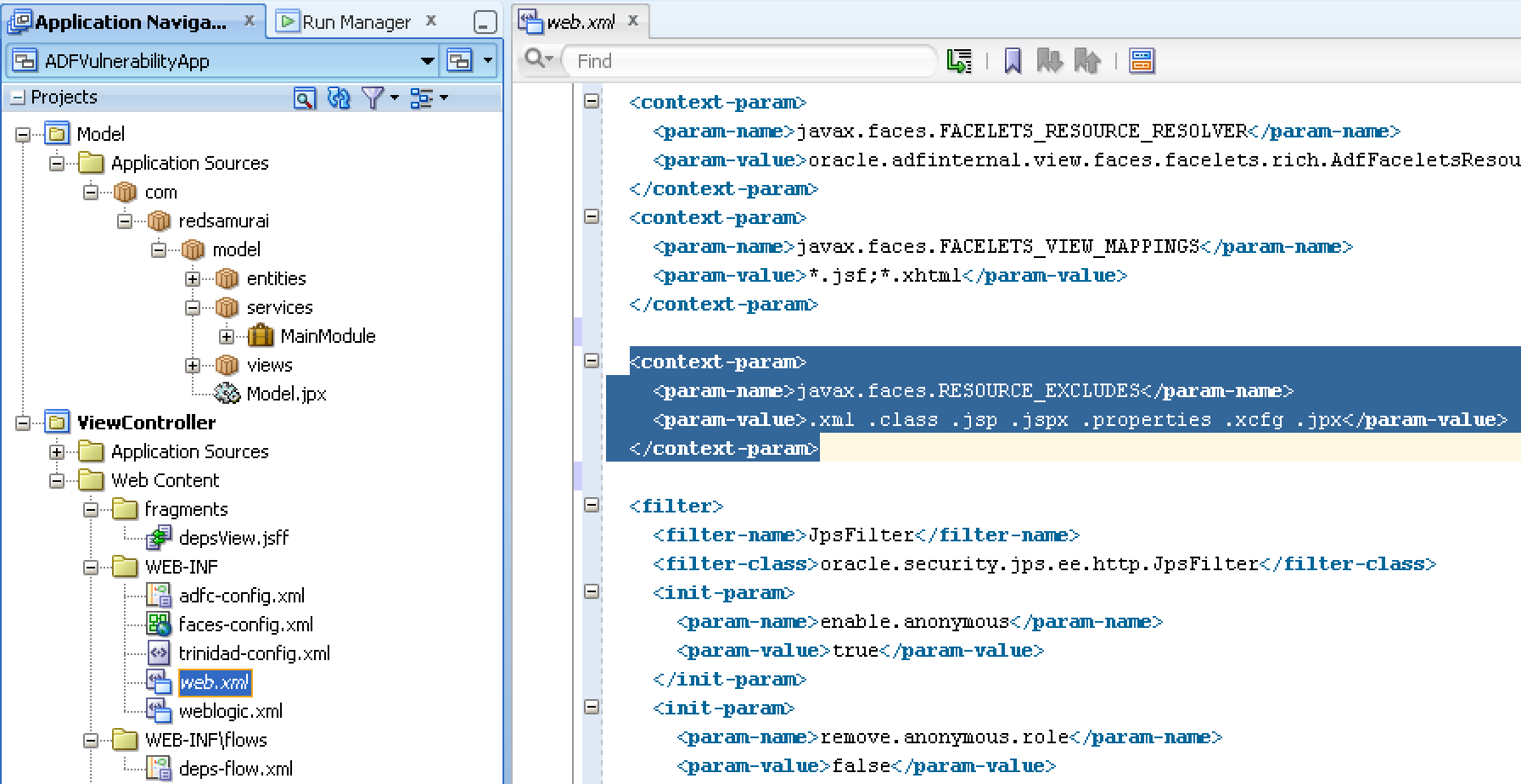
Task: Expand ViewController Application Sources folder
Action: tap(57, 451)
